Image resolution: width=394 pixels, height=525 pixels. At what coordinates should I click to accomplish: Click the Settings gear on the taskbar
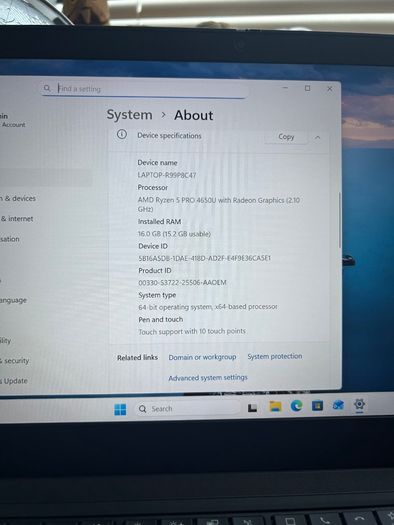click(x=359, y=404)
